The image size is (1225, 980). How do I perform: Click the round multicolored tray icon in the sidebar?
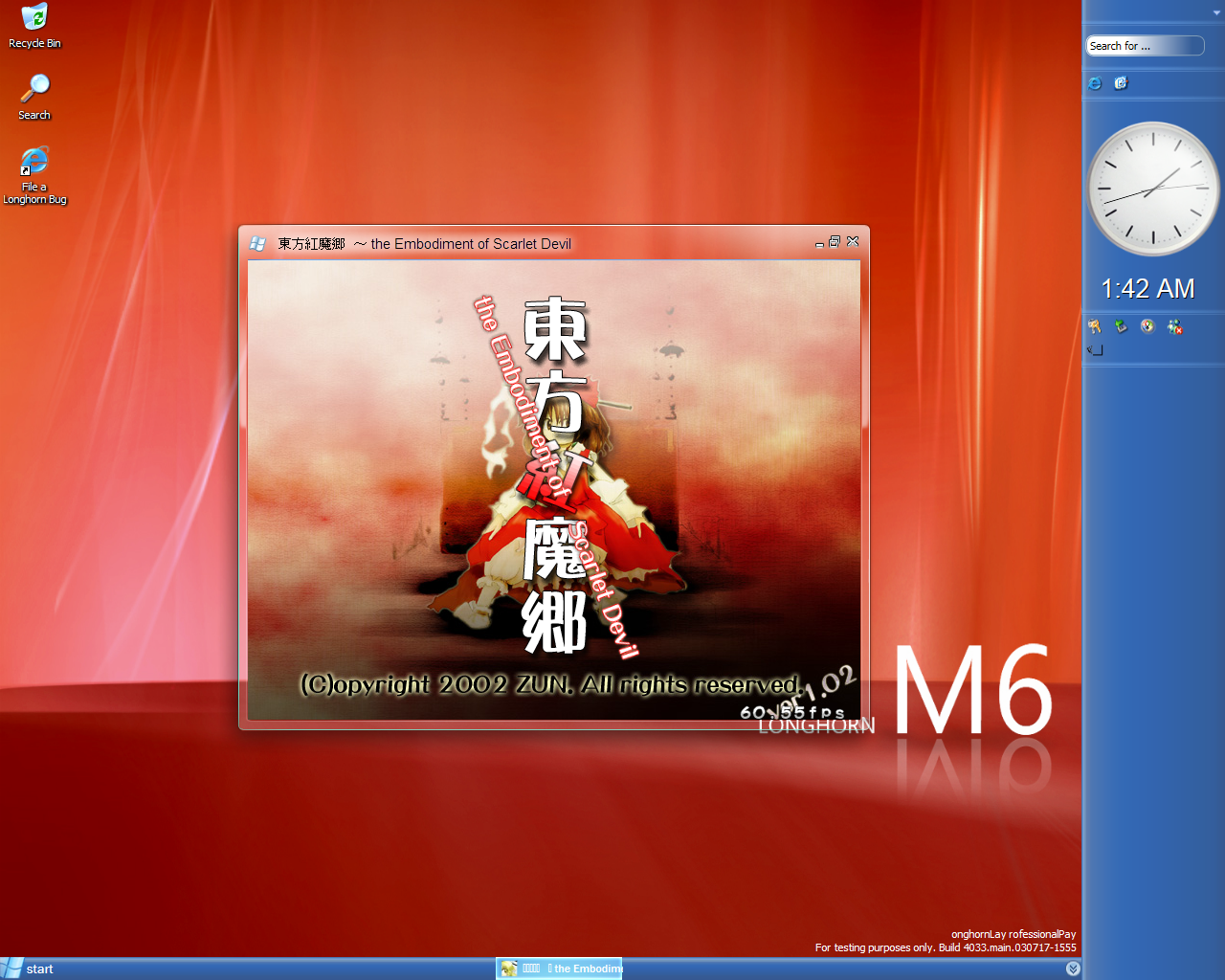coord(1147,326)
